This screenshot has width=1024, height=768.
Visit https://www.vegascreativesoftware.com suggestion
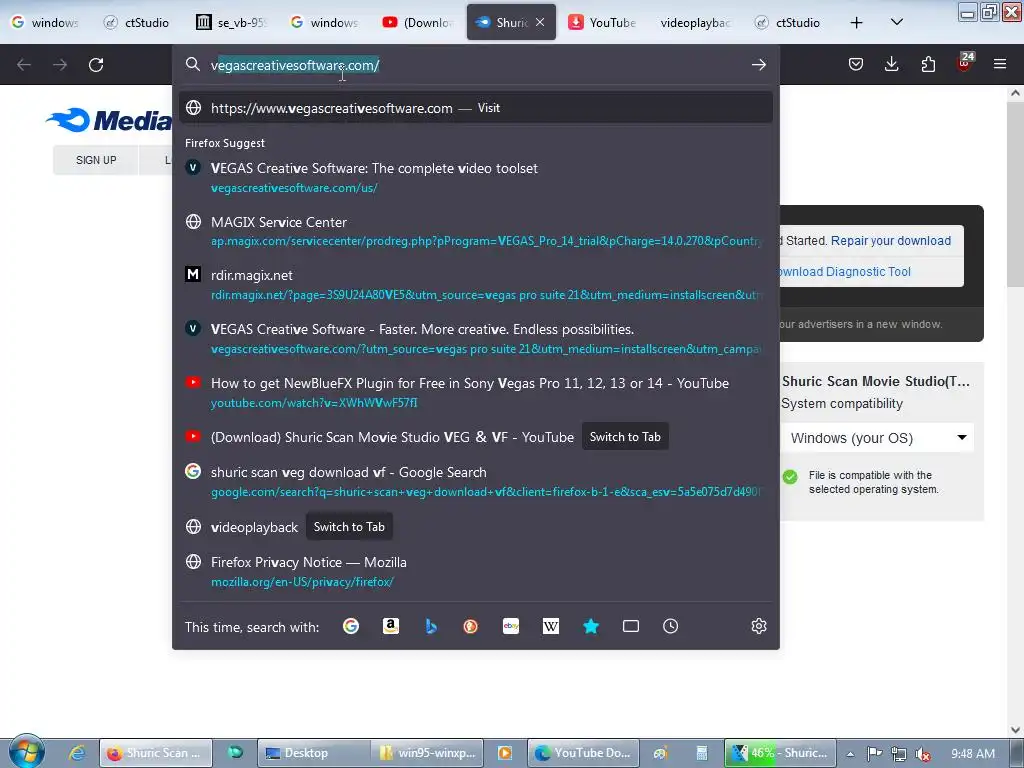click(476, 108)
